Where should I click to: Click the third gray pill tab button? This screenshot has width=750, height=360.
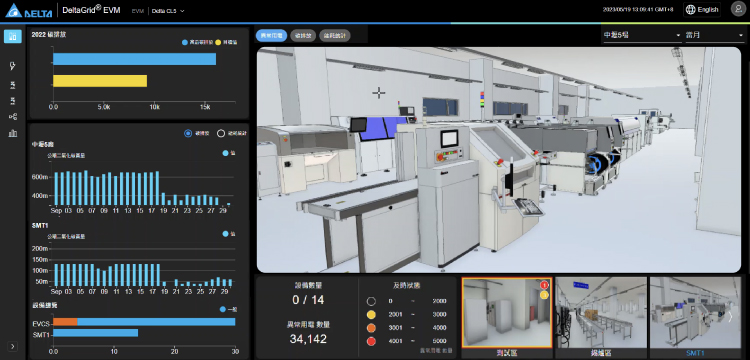point(335,35)
